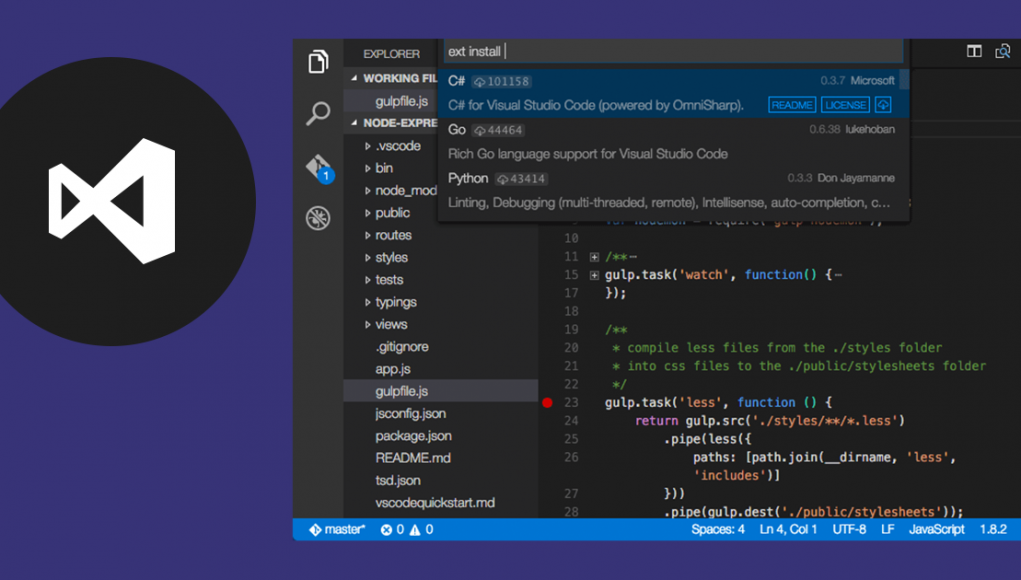Image resolution: width=1021 pixels, height=580 pixels.
Task: Open the README.md file
Action: pos(413,458)
